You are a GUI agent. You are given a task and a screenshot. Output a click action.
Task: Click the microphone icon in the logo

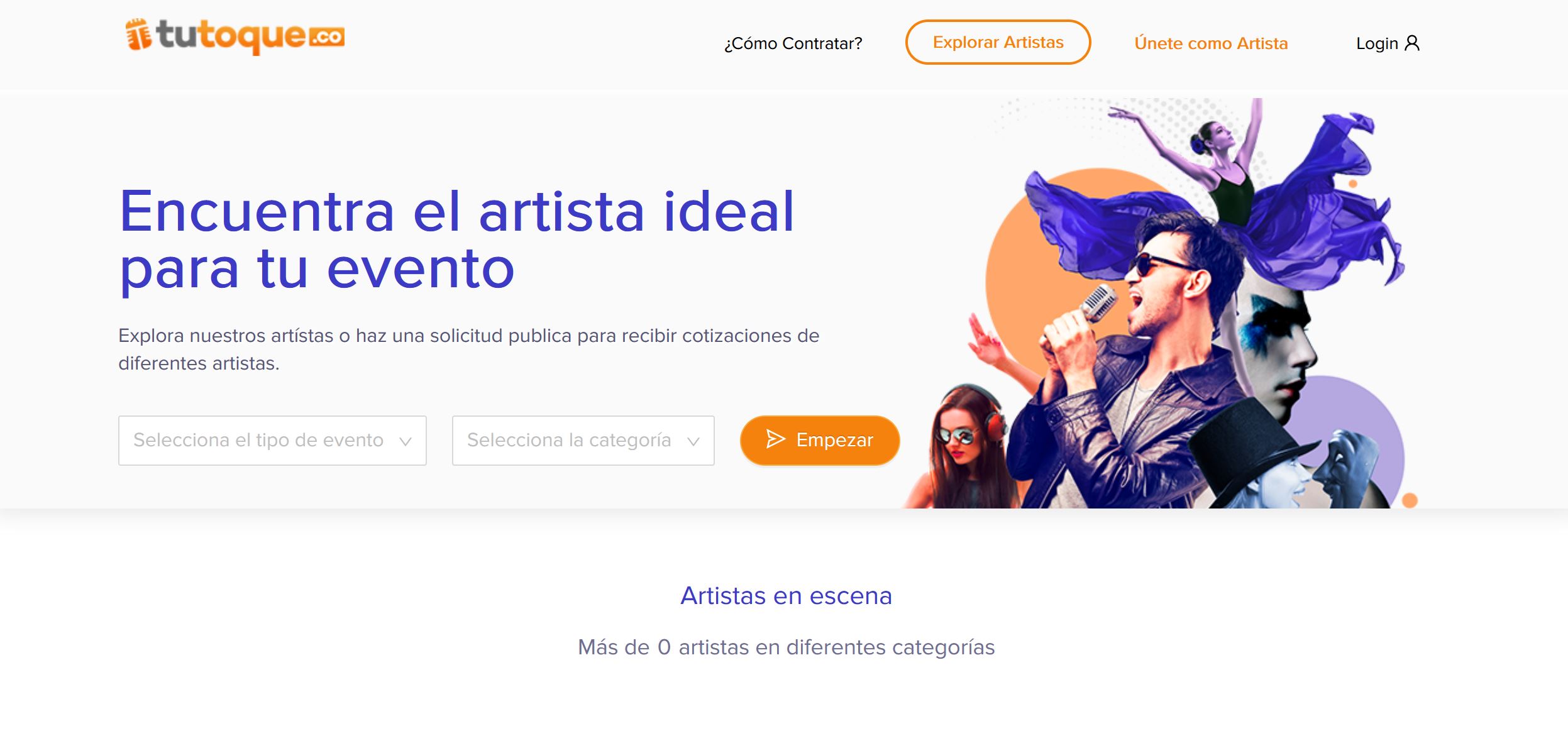click(x=138, y=35)
